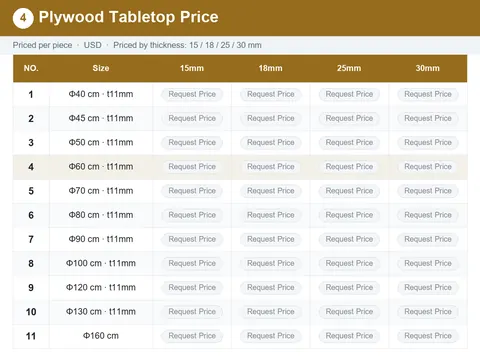Request Φ100 cm price for 18mm thickness
Image resolution: width=480 pixels, height=361 pixels.
click(271, 263)
